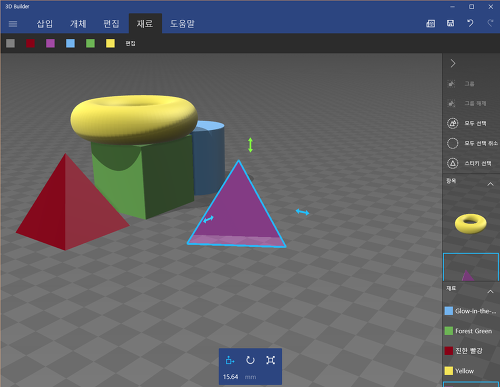500x387 pixels.
Task: Click 모두 선택 to select all
Action: pos(471,123)
